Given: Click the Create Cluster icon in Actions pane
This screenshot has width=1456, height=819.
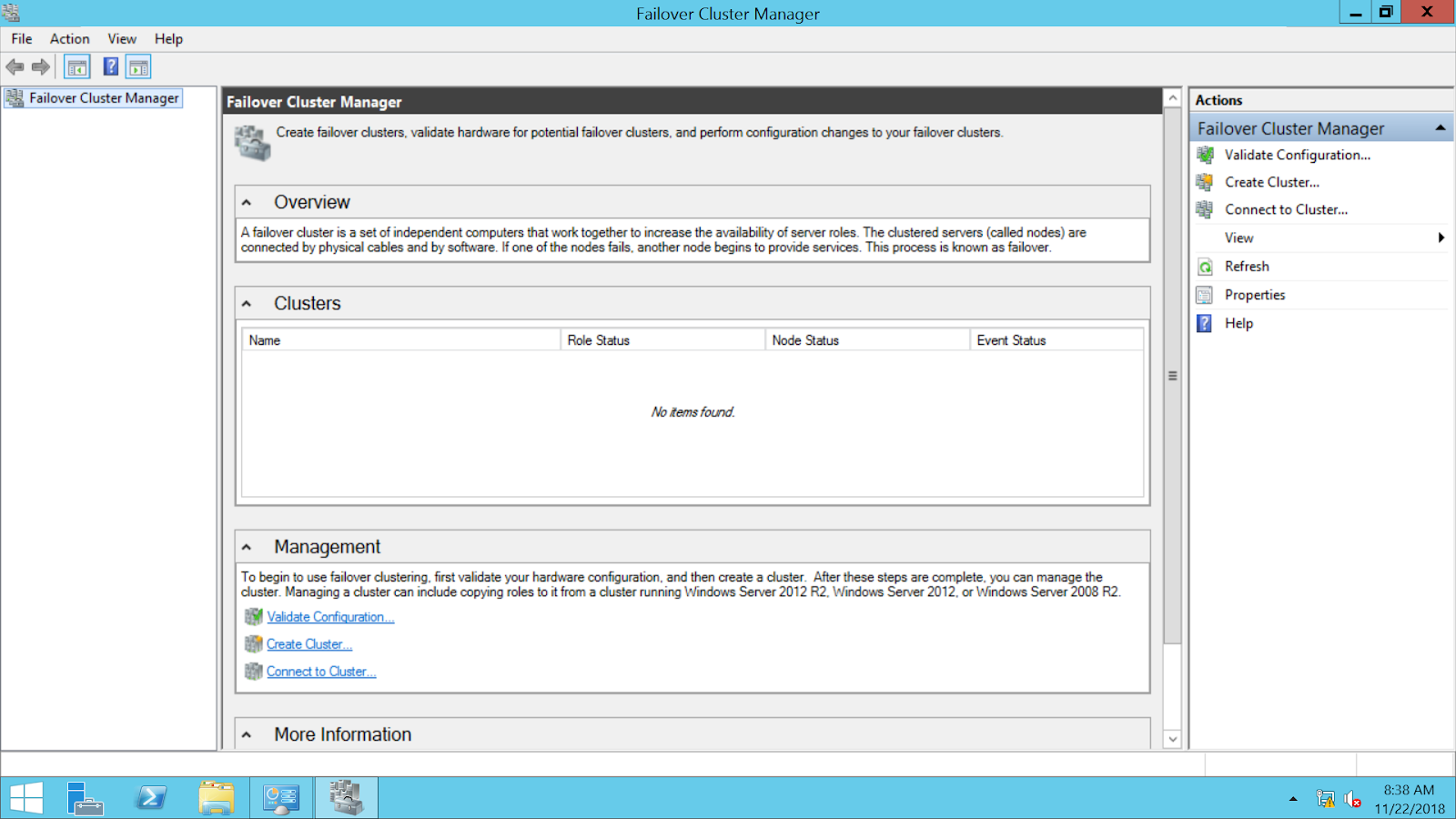Looking at the screenshot, I should (1205, 182).
